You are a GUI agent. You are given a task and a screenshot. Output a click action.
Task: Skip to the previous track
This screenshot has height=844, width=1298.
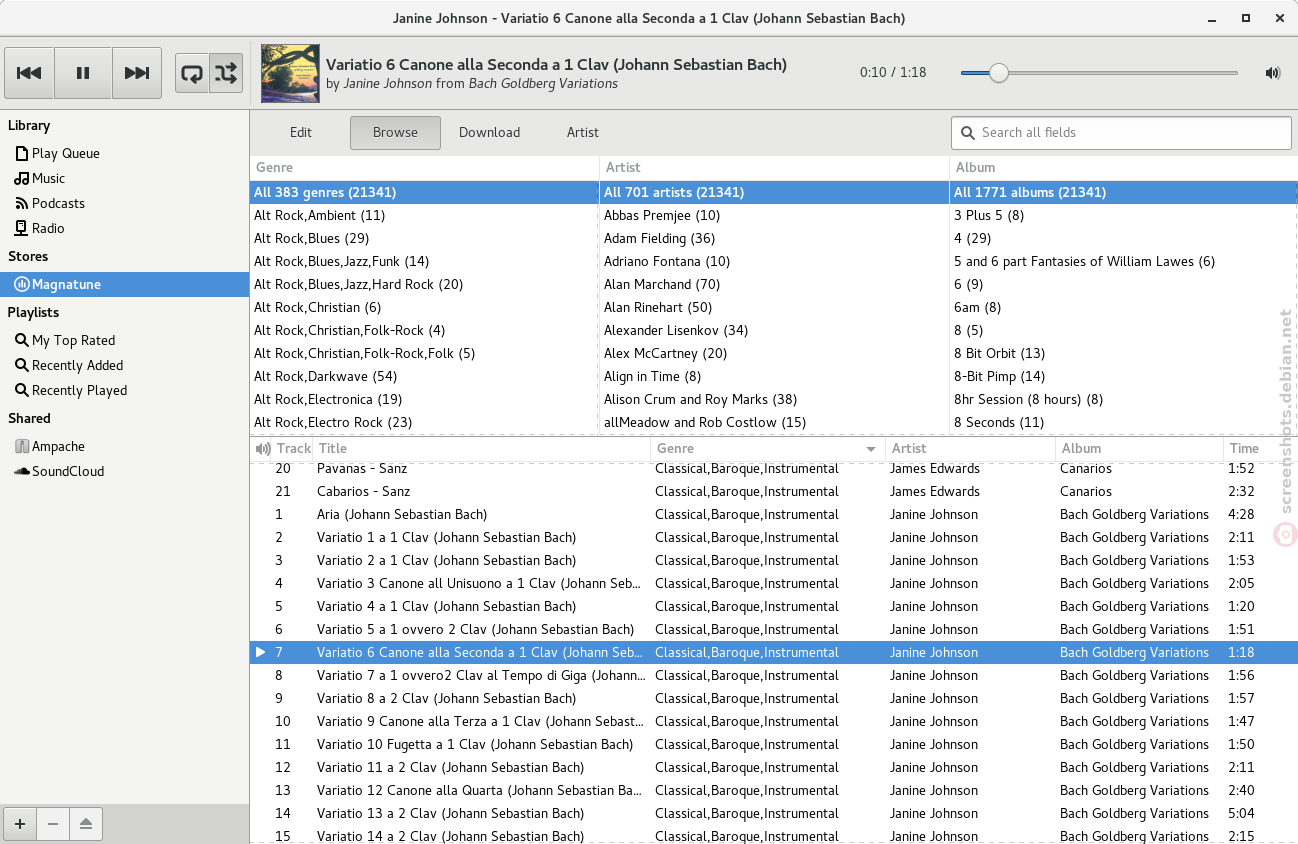click(29, 73)
